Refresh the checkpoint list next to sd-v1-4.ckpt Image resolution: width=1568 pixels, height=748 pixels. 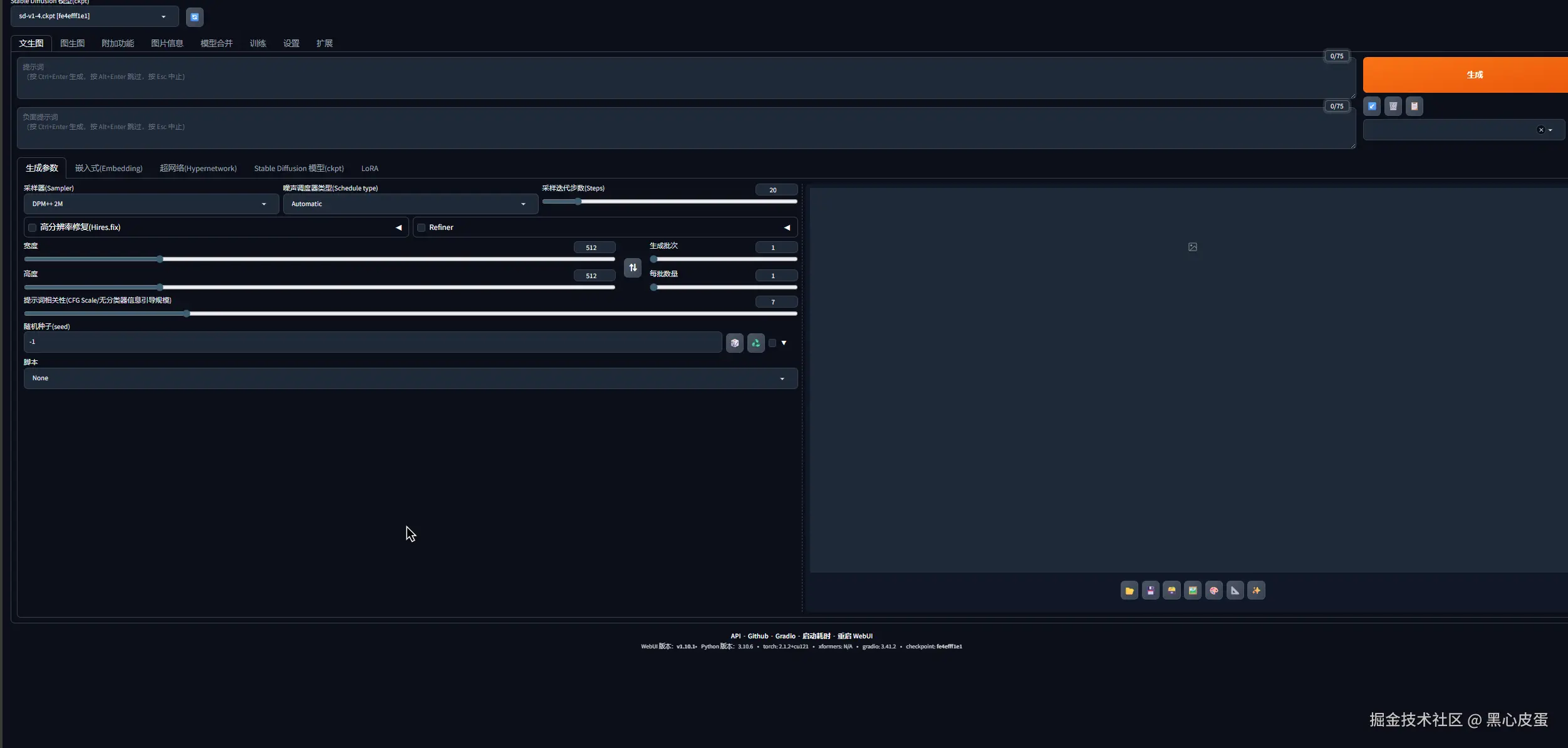coord(194,17)
